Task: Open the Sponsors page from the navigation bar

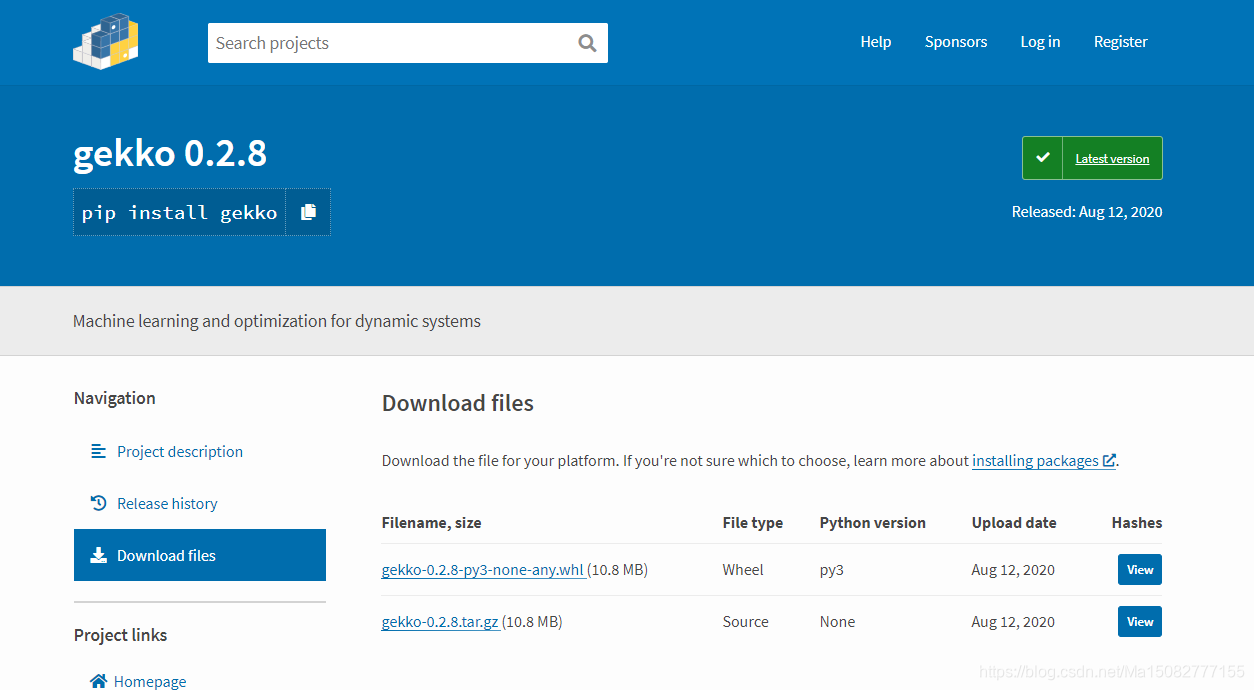Action: tap(955, 41)
